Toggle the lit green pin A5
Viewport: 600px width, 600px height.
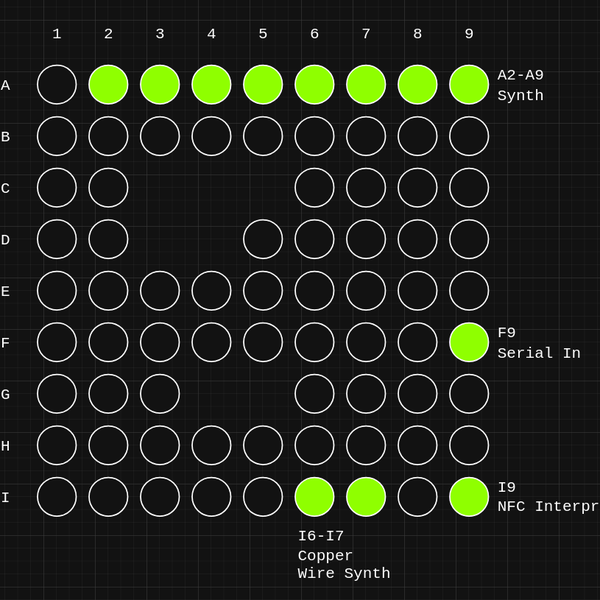point(263,85)
